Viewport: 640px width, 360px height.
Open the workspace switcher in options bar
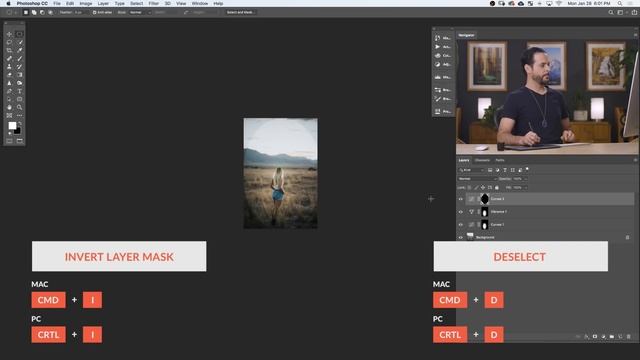click(620, 13)
